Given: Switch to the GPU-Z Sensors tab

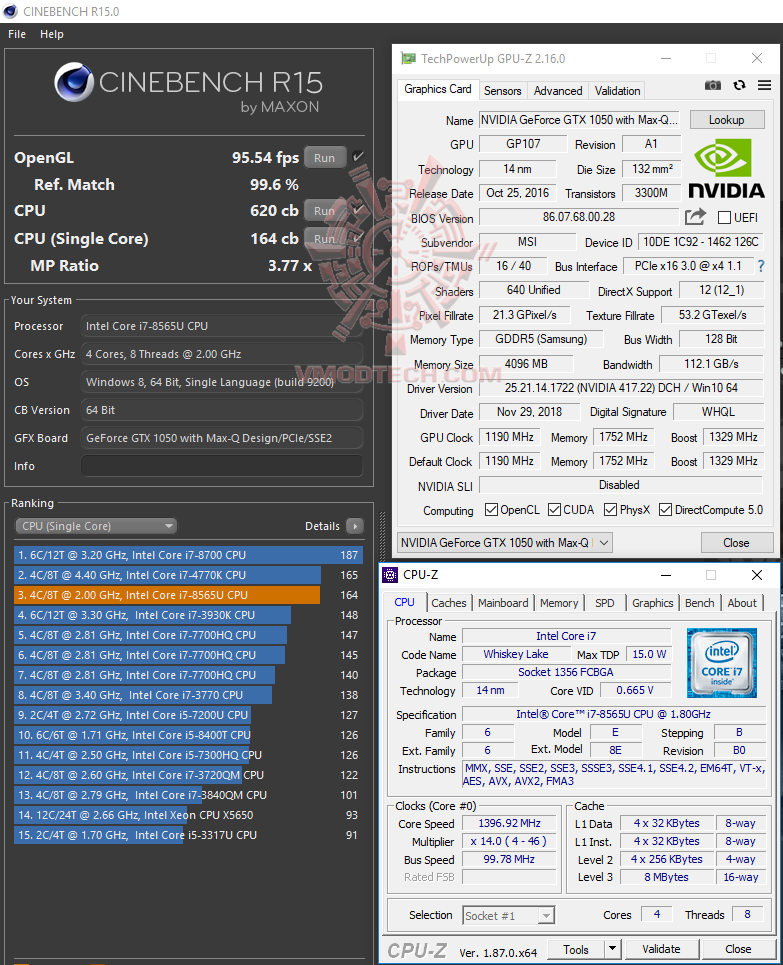Looking at the screenshot, I should coord(502,90).
